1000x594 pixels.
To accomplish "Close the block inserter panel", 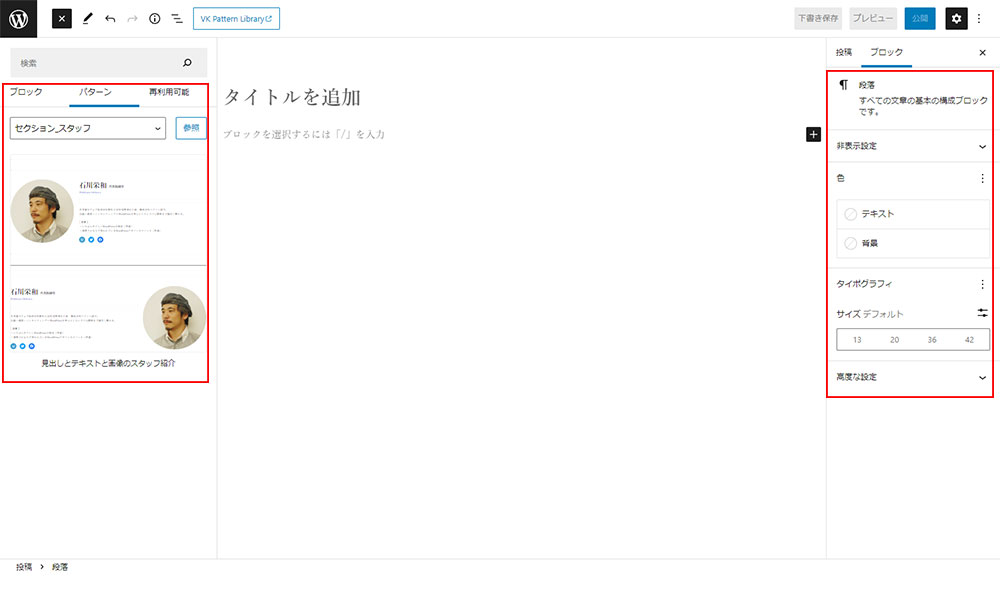I will 62,18.
